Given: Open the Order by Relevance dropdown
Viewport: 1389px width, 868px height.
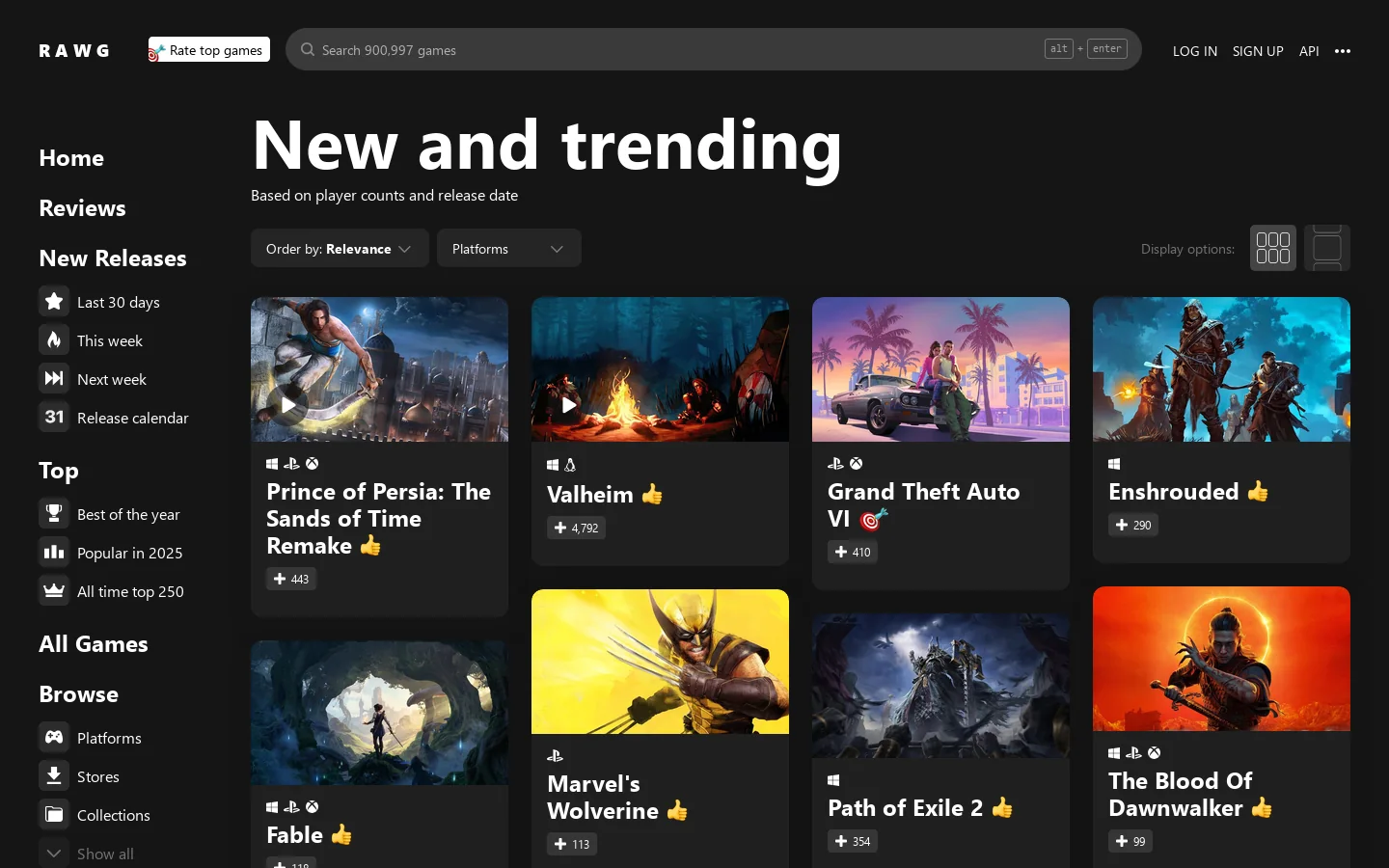Looking at the screenshot, I should tap(340, 248).
